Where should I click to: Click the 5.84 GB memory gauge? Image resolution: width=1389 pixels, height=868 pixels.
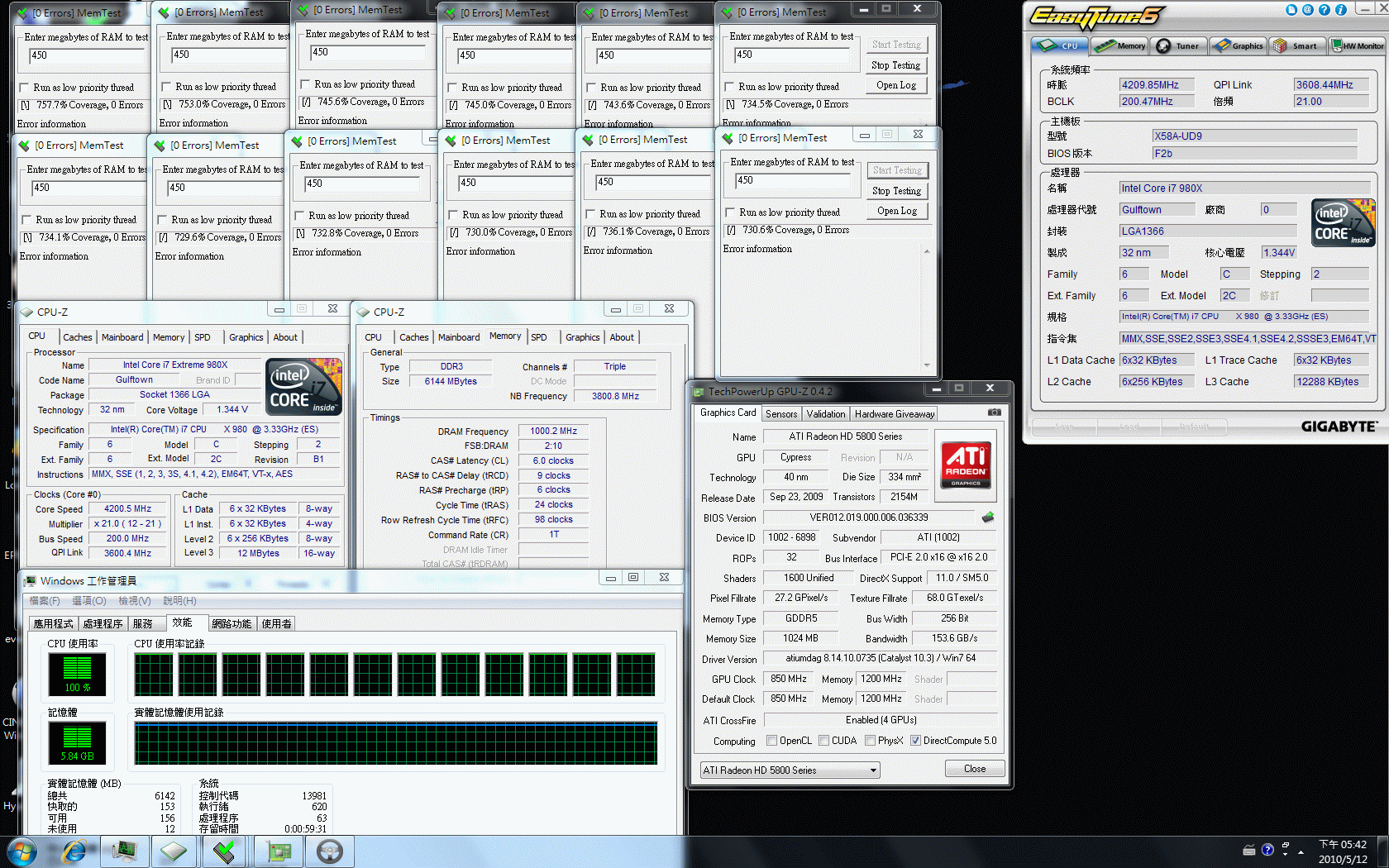coord(77,742)
